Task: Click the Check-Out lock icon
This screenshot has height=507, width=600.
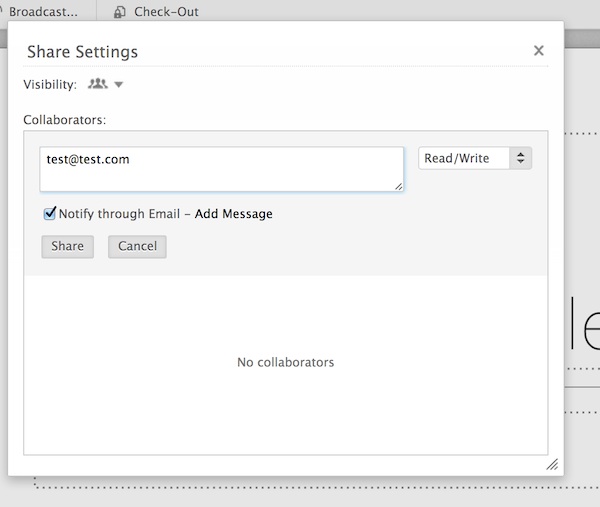Action: [x=119, y=12]
